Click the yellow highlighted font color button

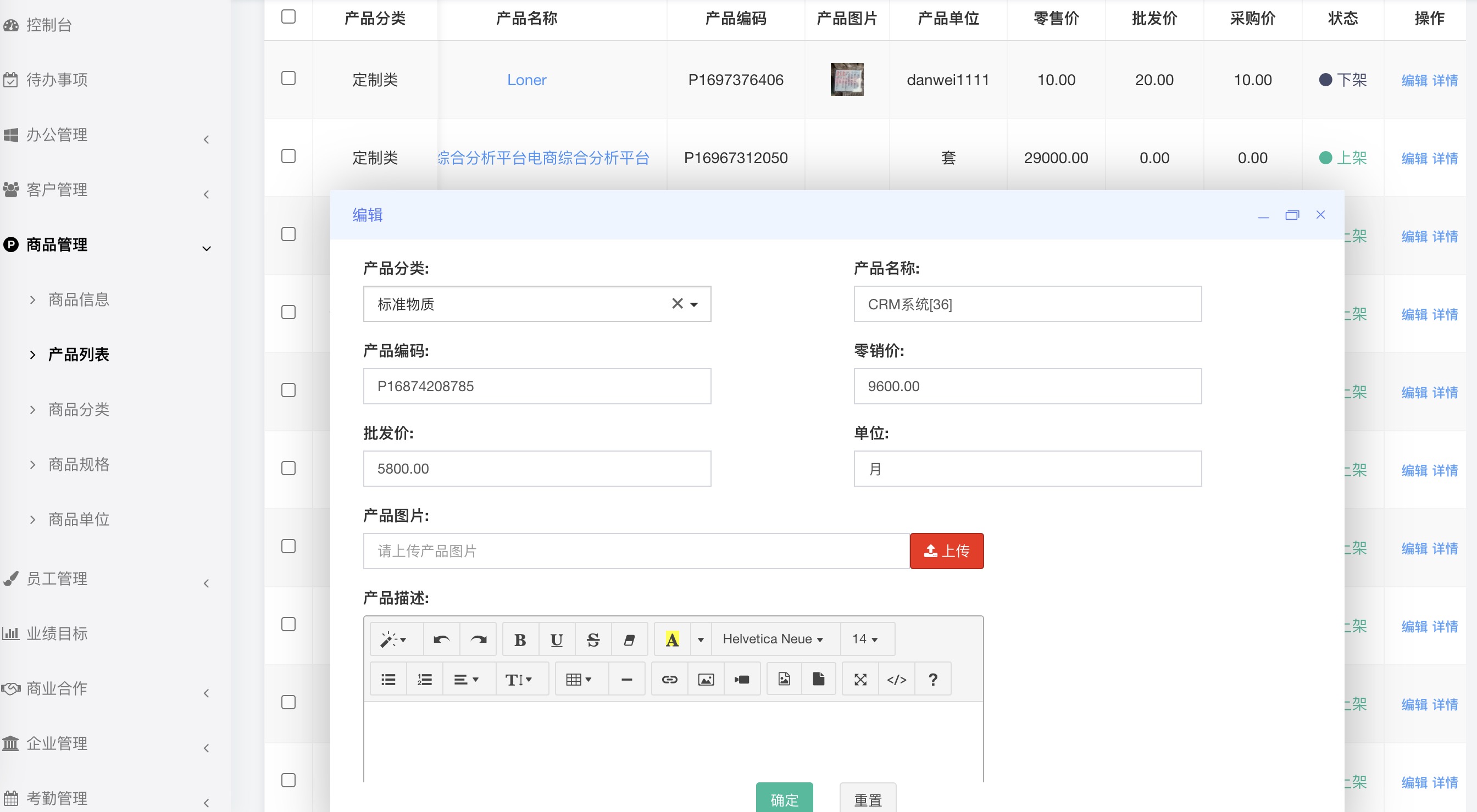tap(672, 639)
